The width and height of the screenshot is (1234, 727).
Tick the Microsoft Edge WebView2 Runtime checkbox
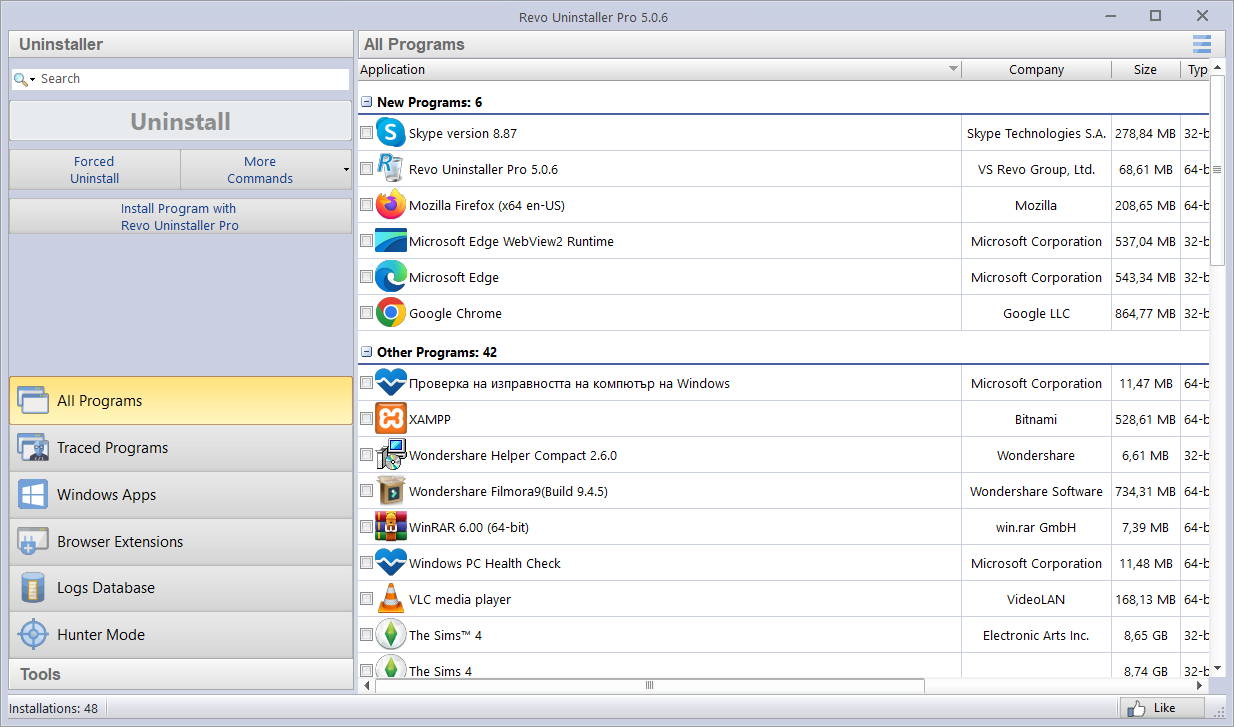tap(366, 241)
